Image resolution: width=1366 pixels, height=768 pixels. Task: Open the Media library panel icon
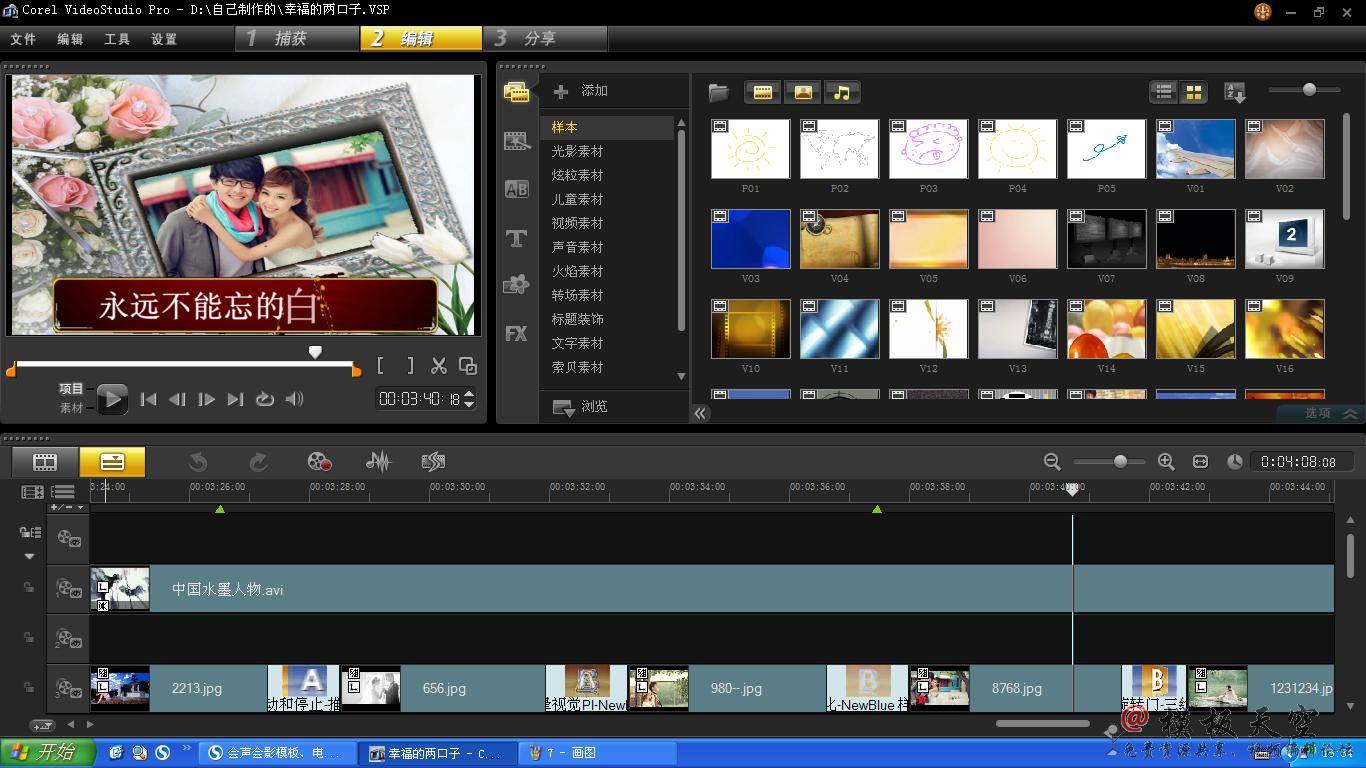pyautogui.click(x=516, y=92)
